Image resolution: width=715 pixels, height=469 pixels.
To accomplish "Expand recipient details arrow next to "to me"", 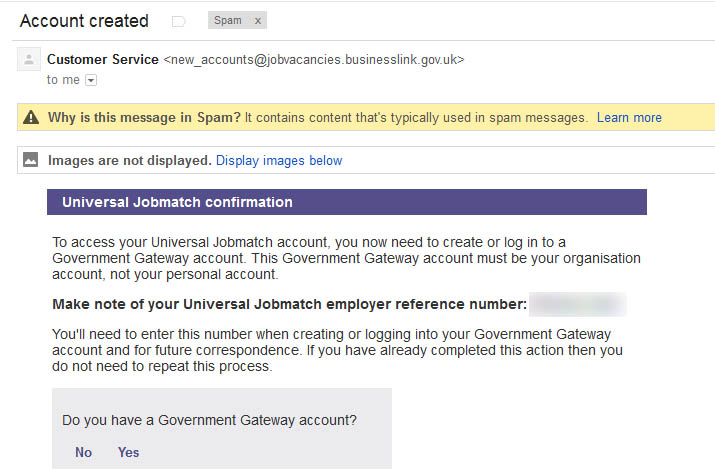I will [x=91, y=80].
